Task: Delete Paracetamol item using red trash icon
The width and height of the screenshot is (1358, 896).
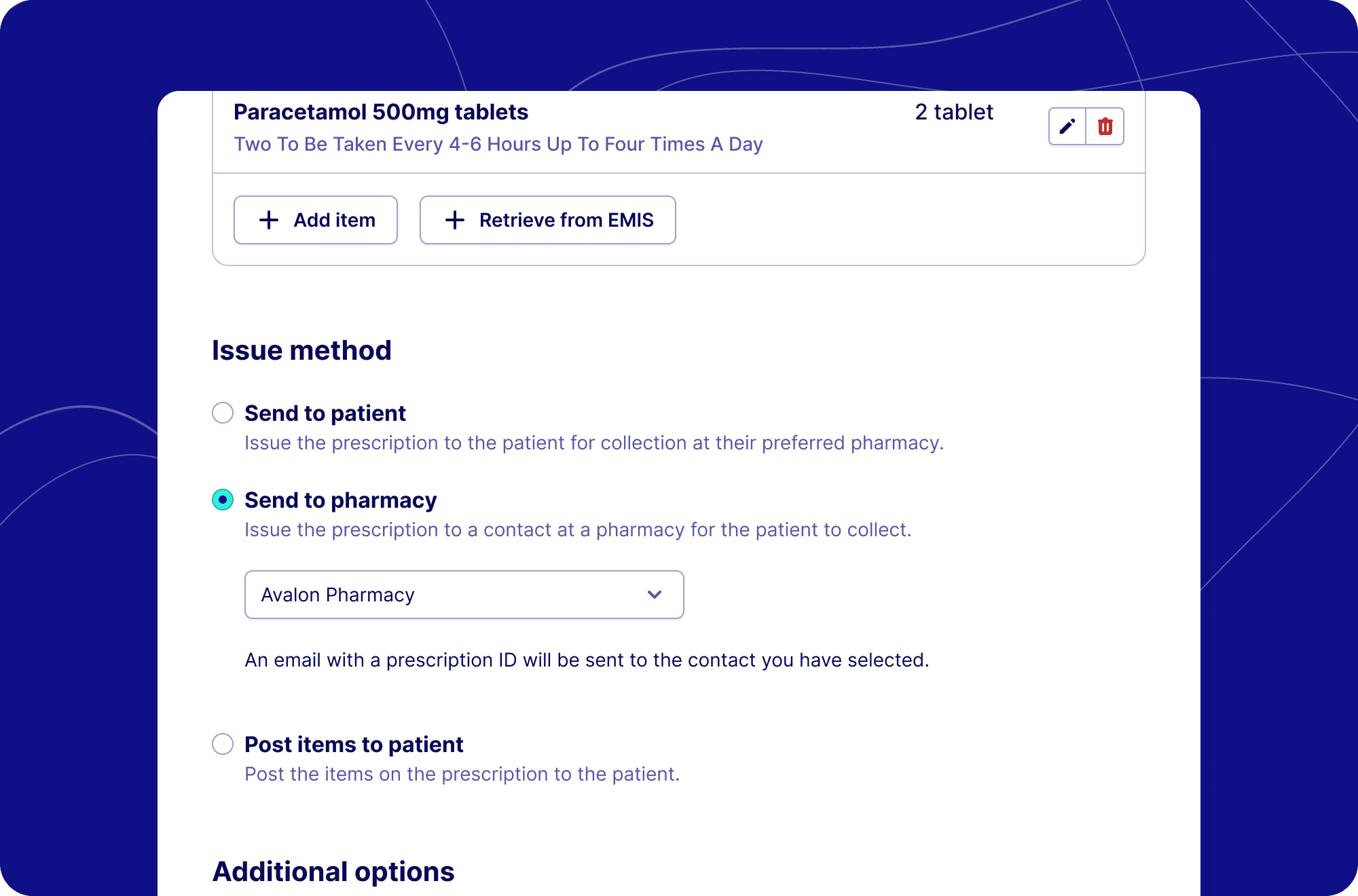Action: (1105, 126)
